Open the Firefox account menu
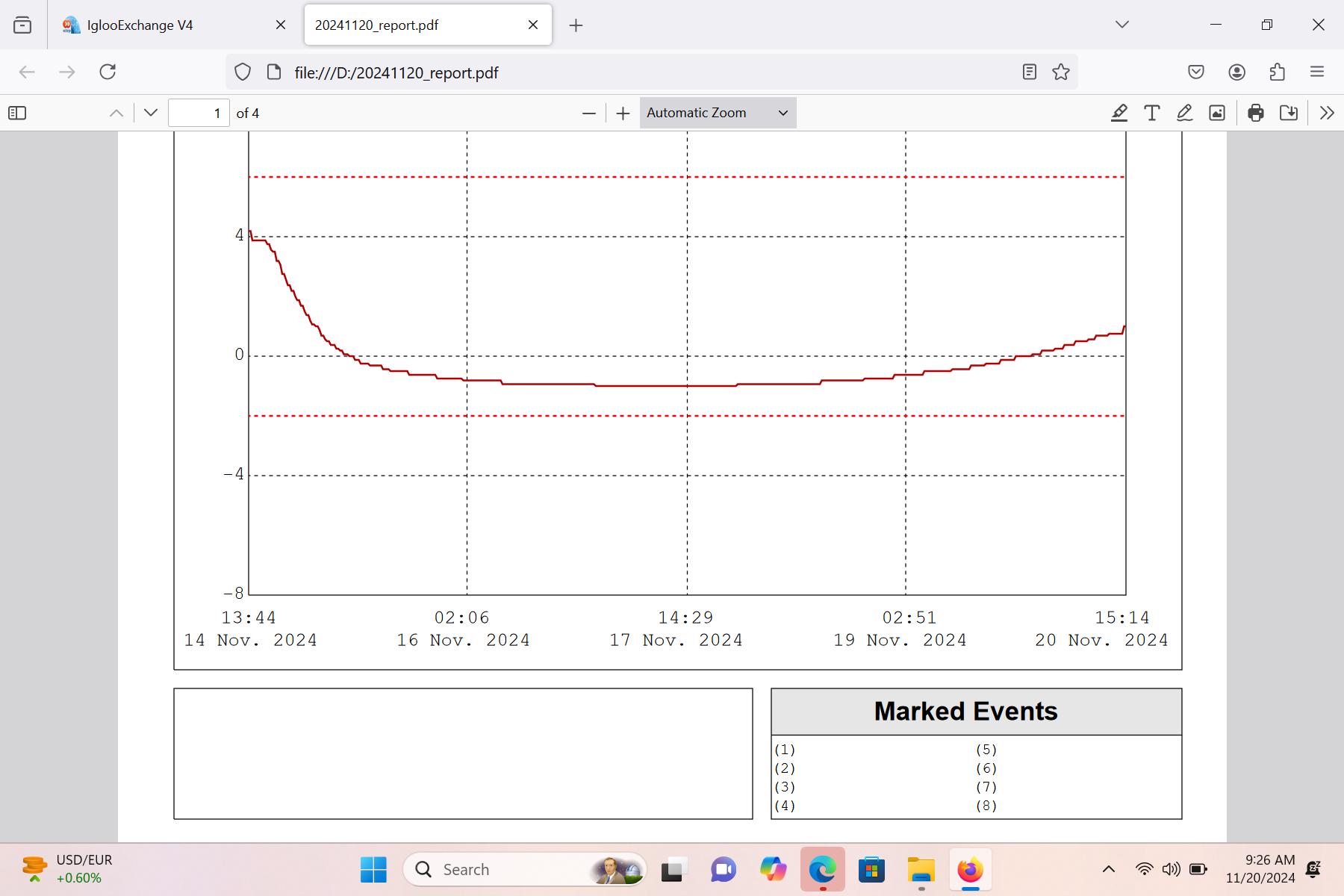The height and width of the screenshot is (896, 1344). coord(1236,72)
